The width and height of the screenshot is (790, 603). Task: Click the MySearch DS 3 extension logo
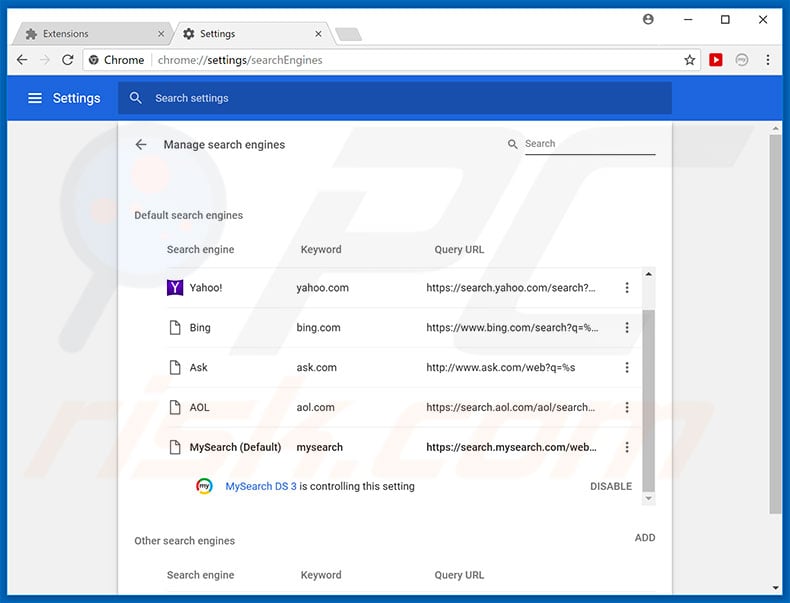pyautogui.click(x=204, y=486)
